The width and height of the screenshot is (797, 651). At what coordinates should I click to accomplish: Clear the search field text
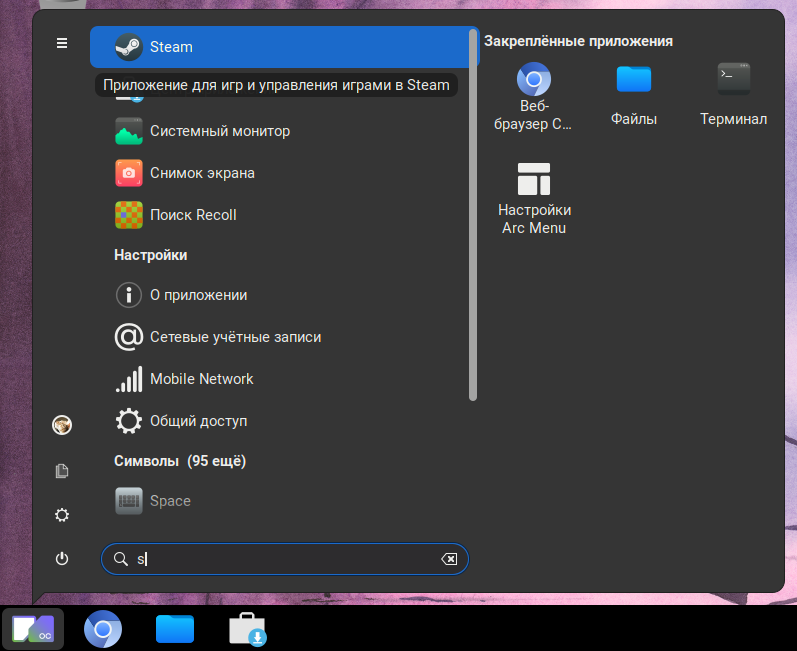tap(450, 559)
